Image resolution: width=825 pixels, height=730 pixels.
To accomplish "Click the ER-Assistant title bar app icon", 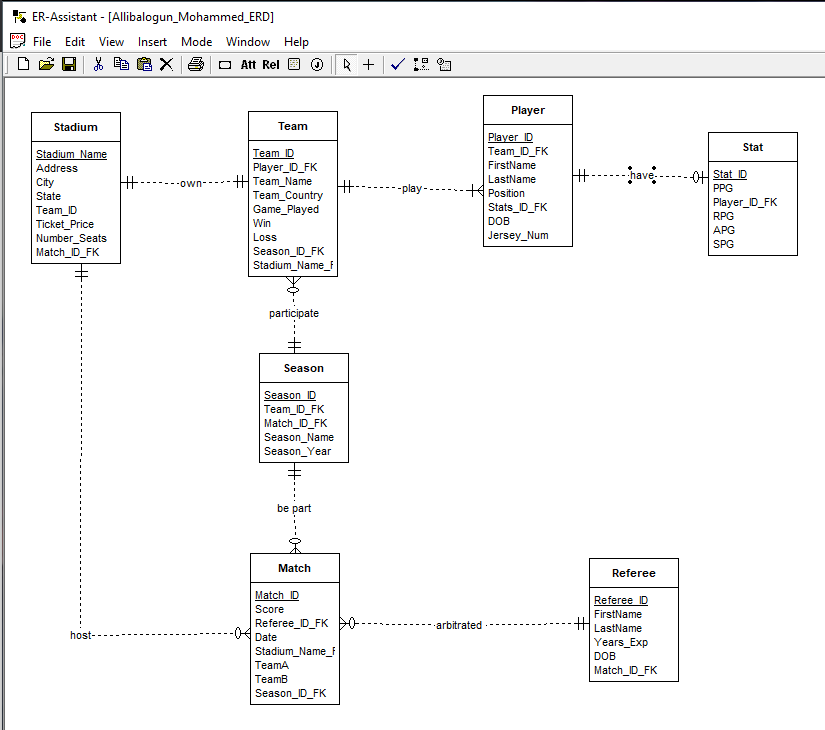I will pos(19,17).
